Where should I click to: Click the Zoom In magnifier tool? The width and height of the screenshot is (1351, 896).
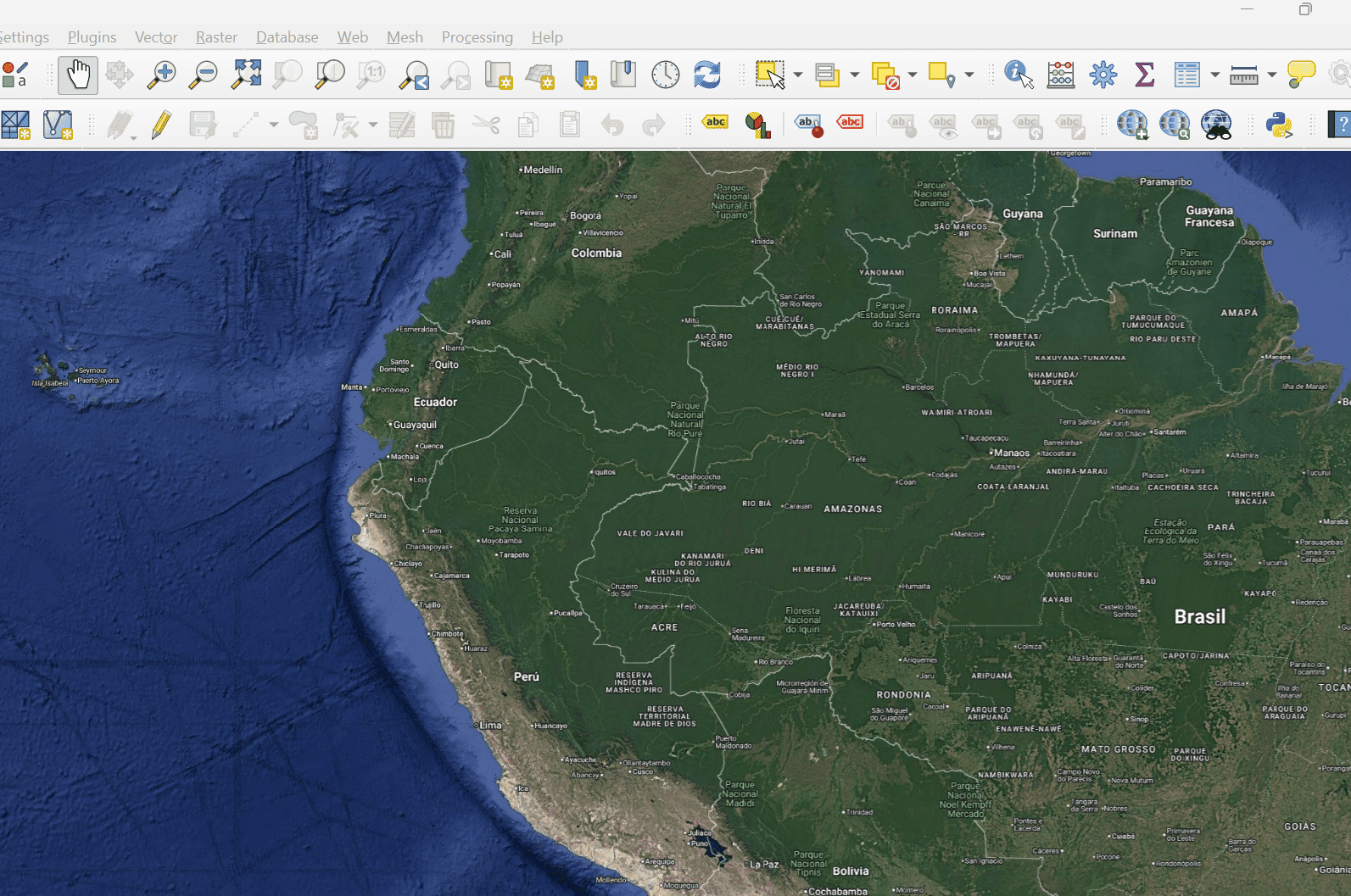tap(161, 75)
